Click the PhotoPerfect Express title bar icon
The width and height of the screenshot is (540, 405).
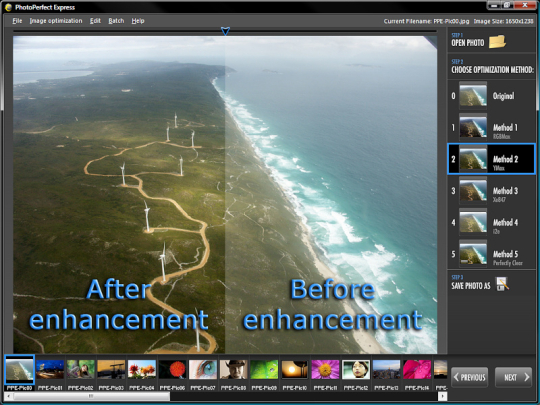[8, 7]
